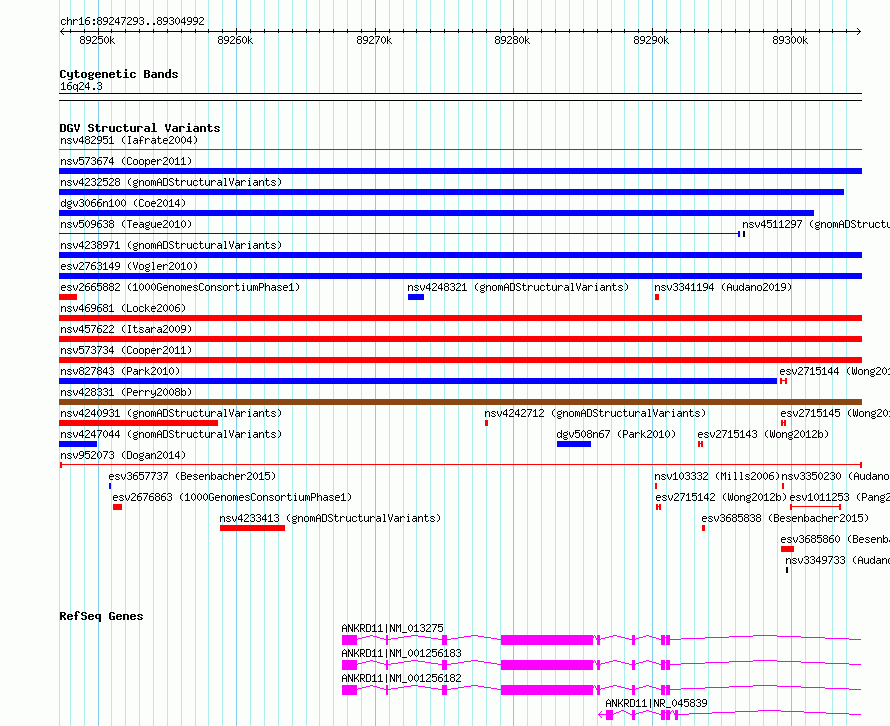Viewport: 890px width, 726px height.
Task: Select esv3657737 (Besenbacher2015) label
Action: click(192, 476)
